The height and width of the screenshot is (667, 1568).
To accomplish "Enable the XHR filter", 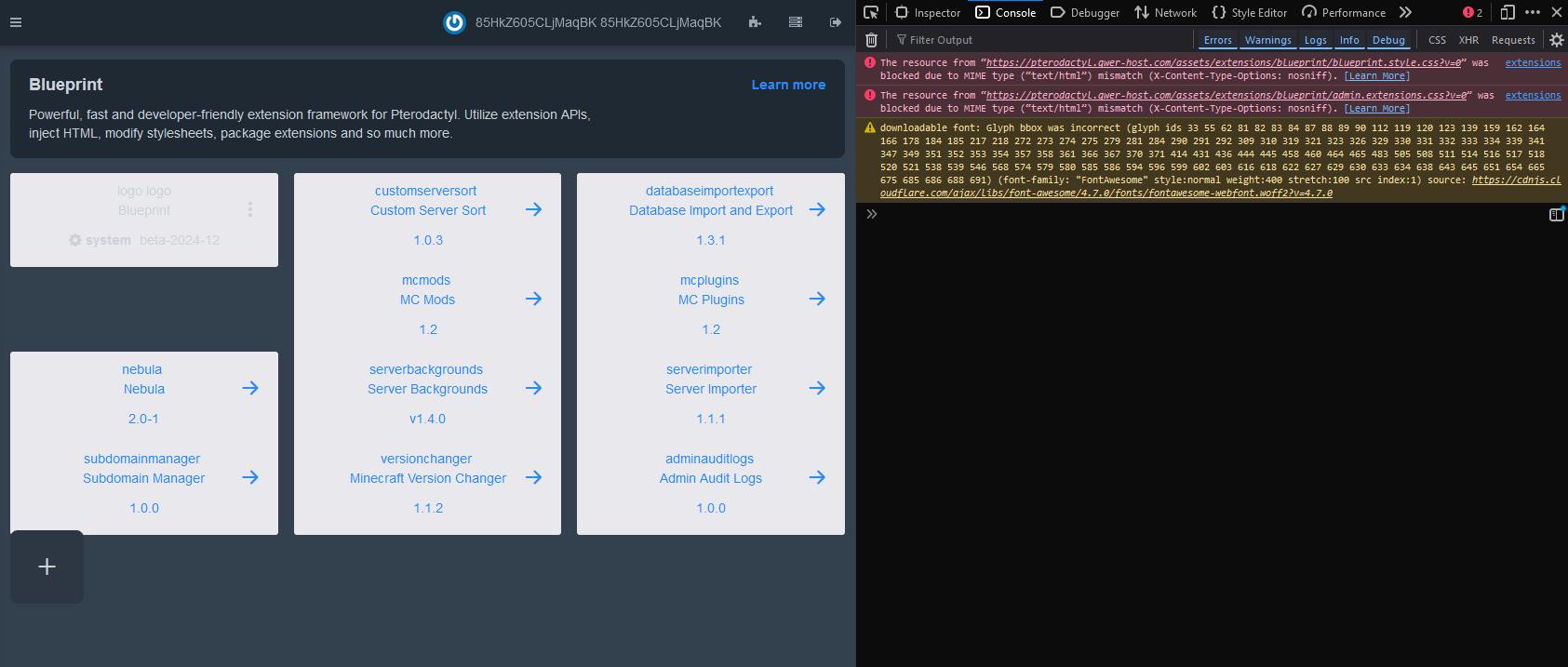I will (x=1468, y=40).
